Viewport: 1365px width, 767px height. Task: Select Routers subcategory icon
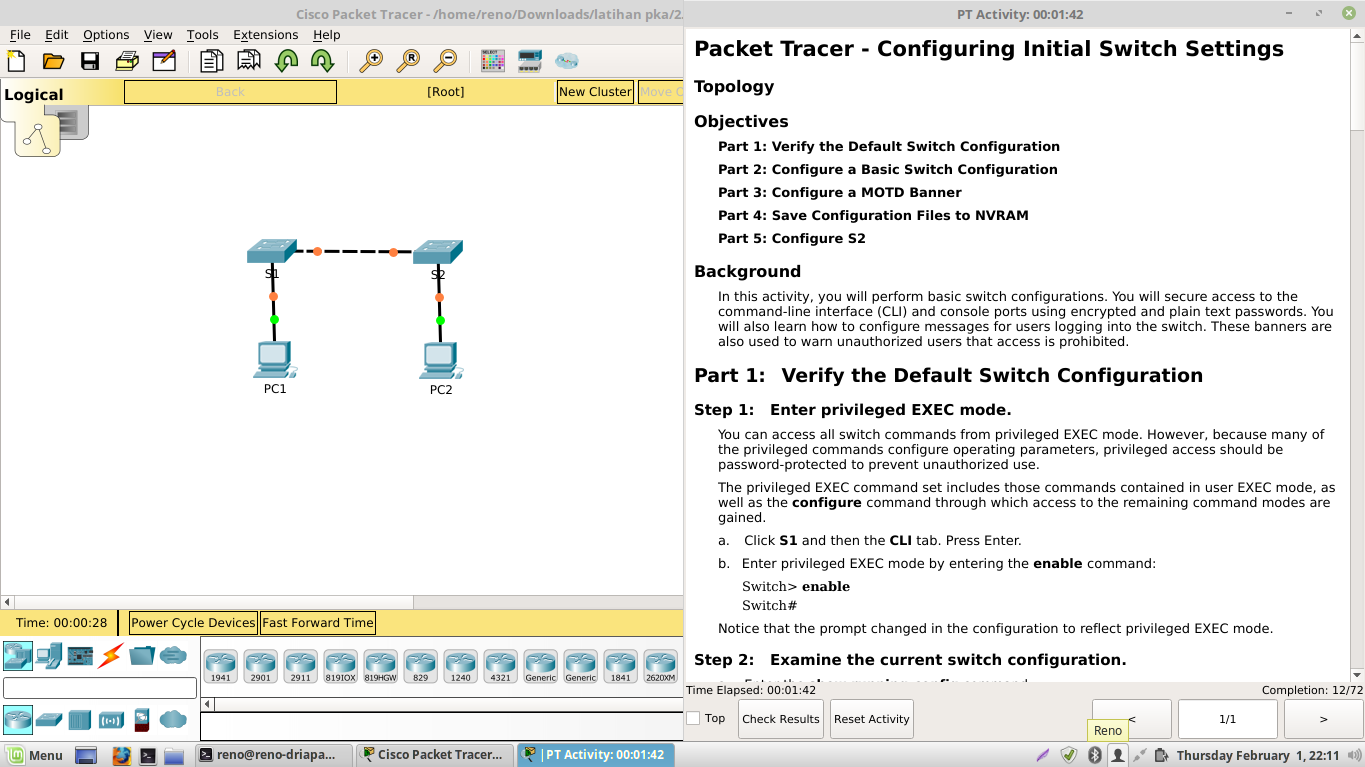(18, 719)
